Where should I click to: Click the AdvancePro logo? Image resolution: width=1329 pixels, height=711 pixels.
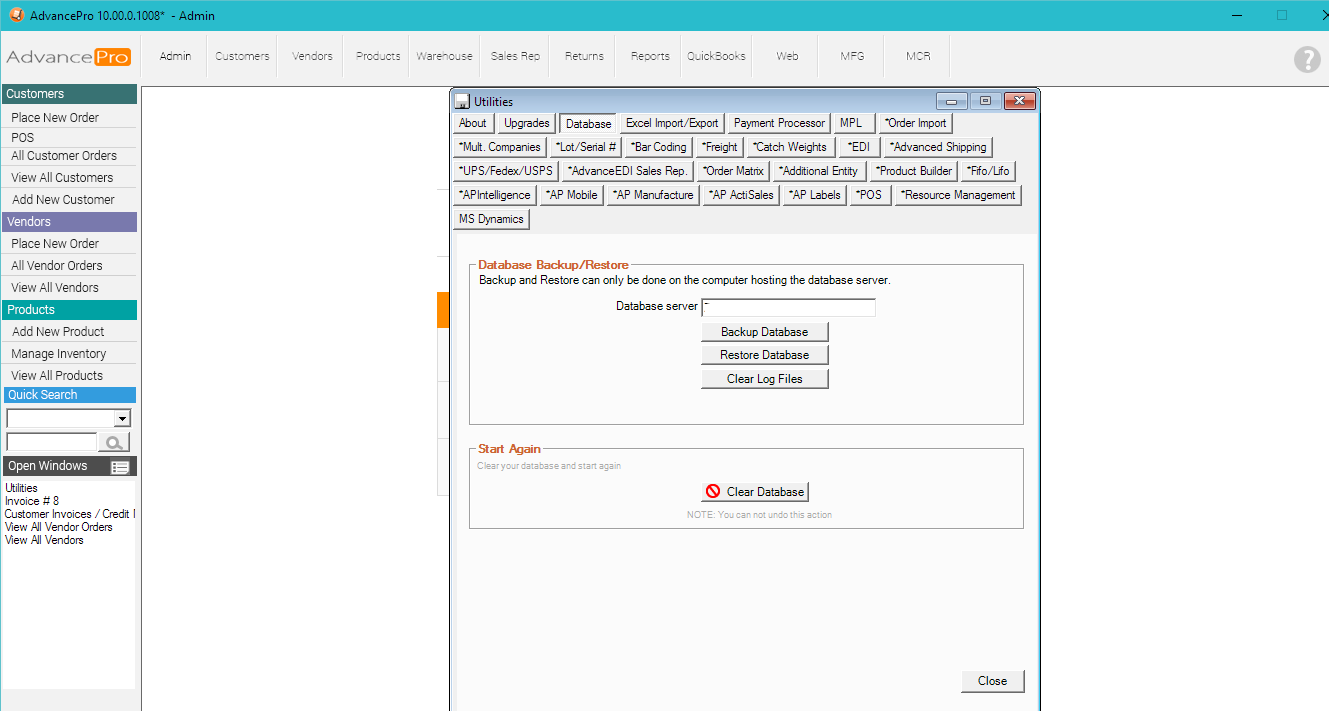tap(68, 57)
